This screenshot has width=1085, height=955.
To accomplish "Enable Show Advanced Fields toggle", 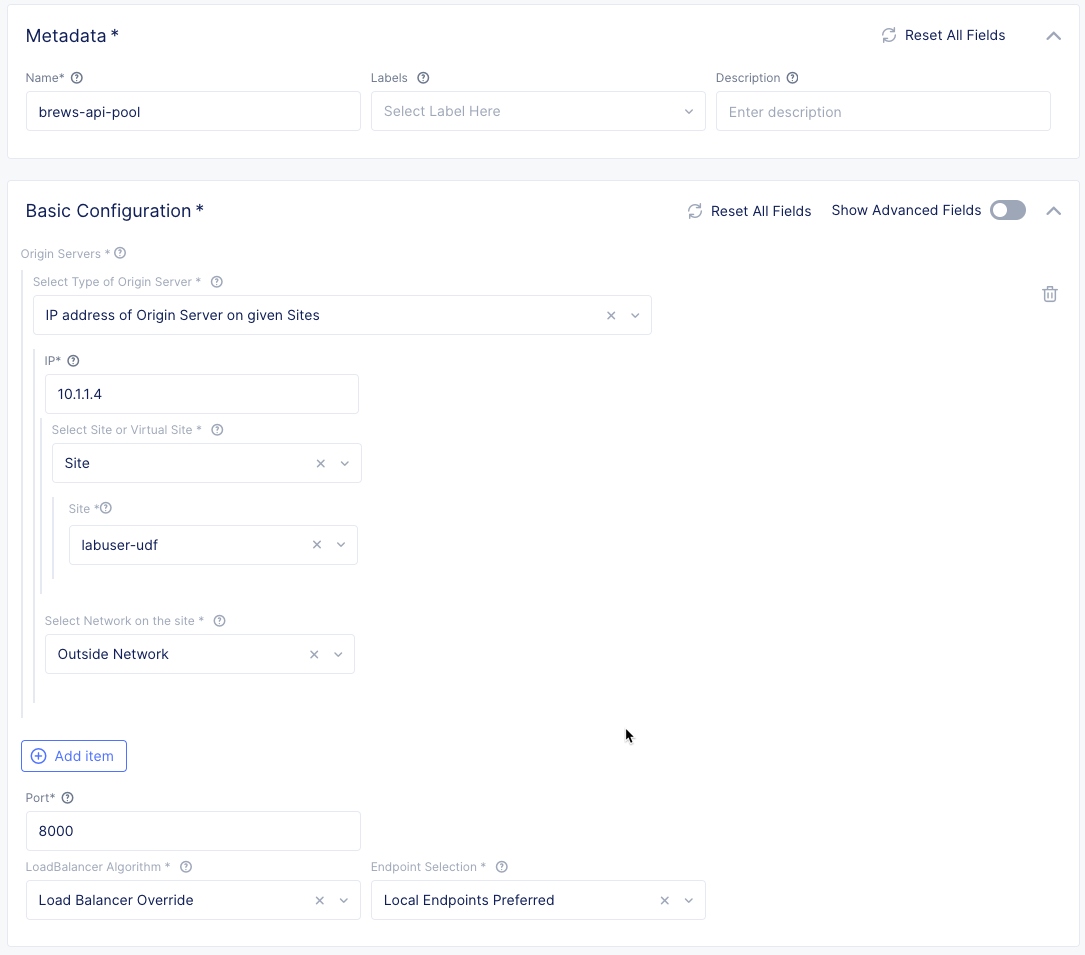I will [1007, 210].
